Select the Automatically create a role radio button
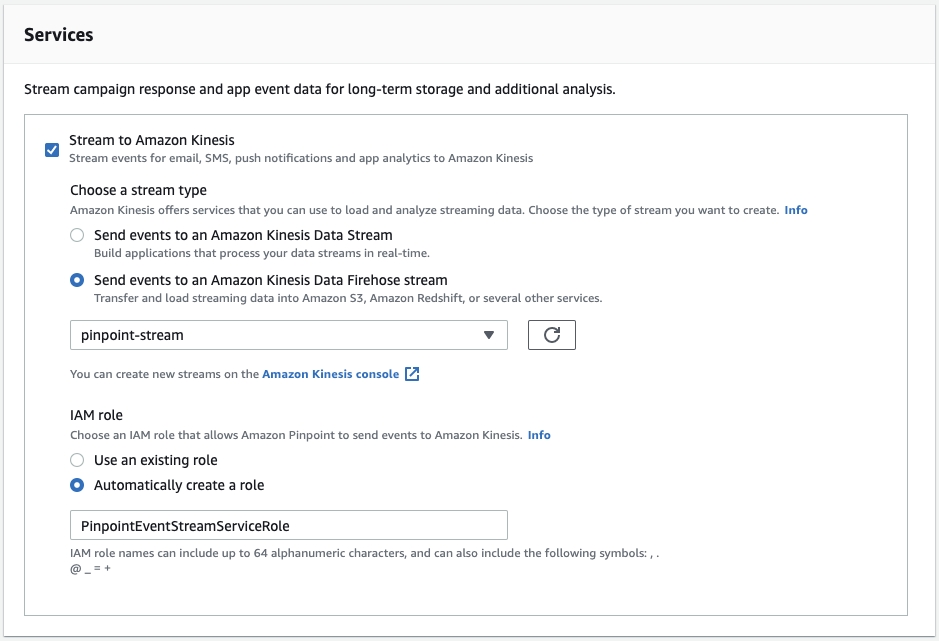 tap(77, 485)
